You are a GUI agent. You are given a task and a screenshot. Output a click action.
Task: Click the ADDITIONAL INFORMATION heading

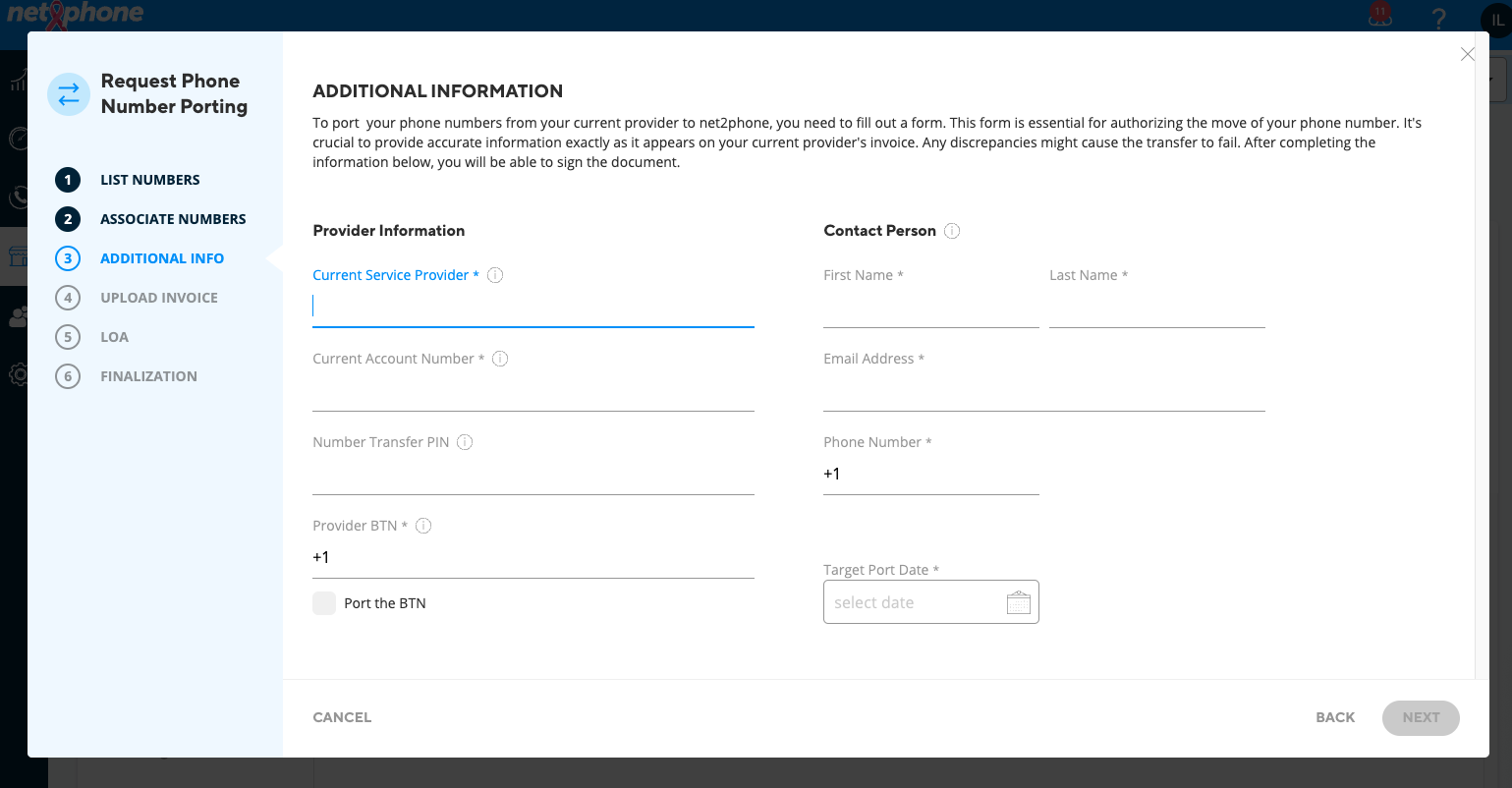pyautogui.click(x=438, y=91)
